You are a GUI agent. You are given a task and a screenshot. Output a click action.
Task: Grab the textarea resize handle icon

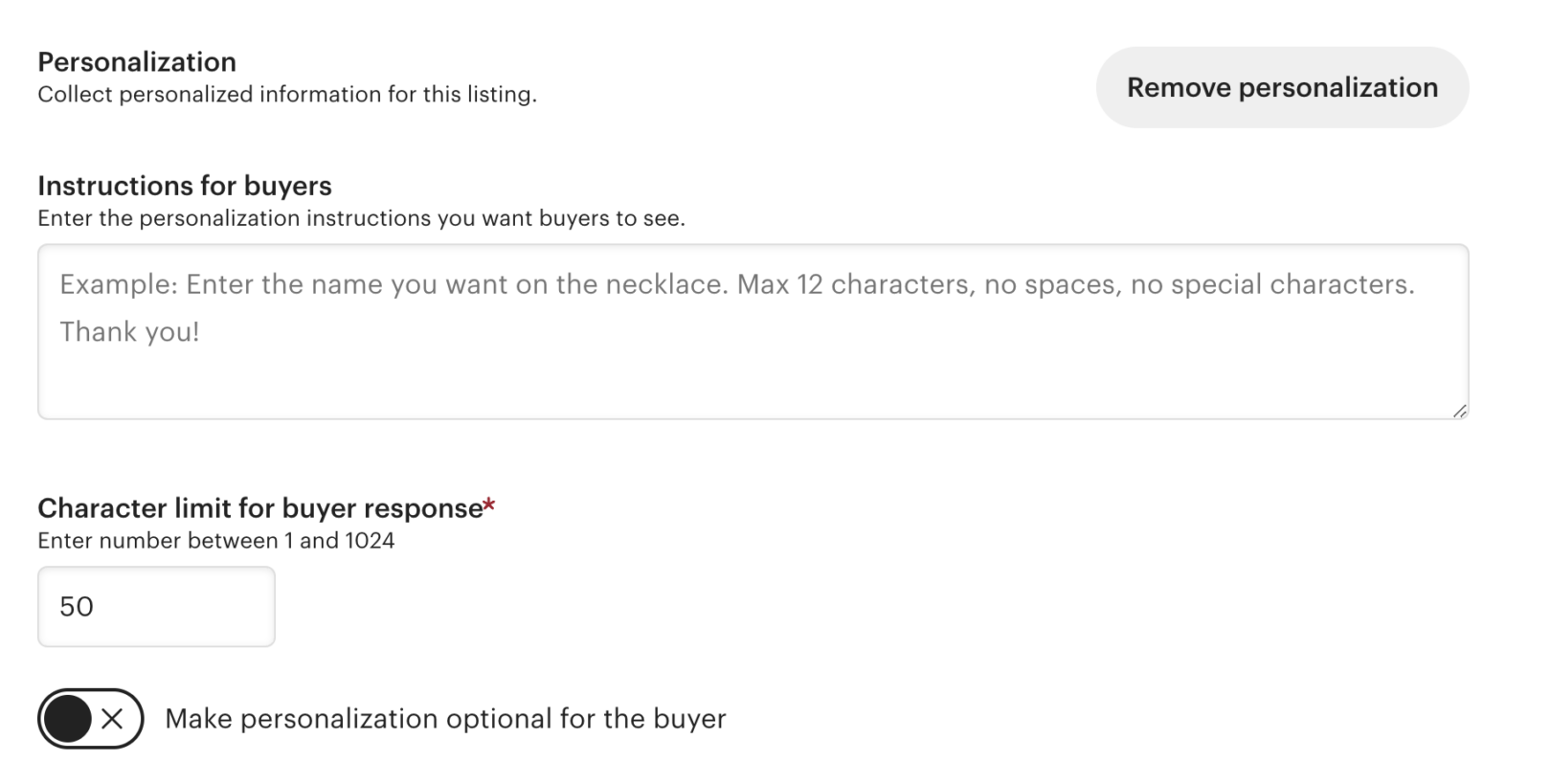point(1459,411)
